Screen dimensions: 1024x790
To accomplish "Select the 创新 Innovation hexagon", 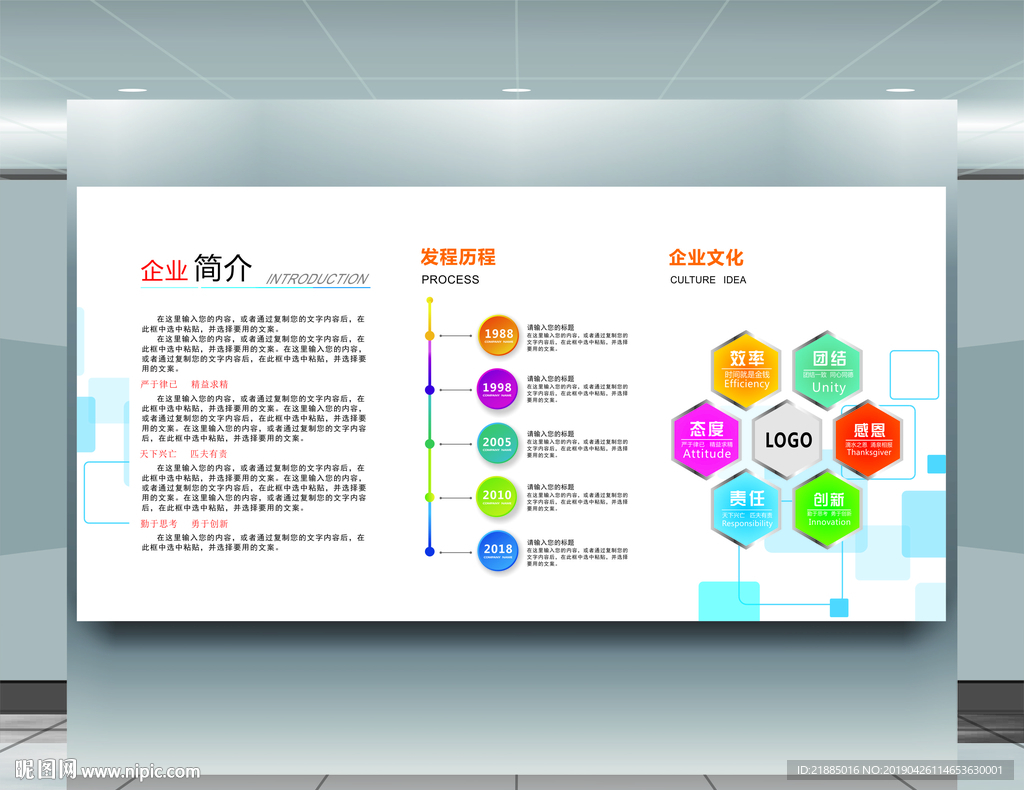I will tap(828, 510).
